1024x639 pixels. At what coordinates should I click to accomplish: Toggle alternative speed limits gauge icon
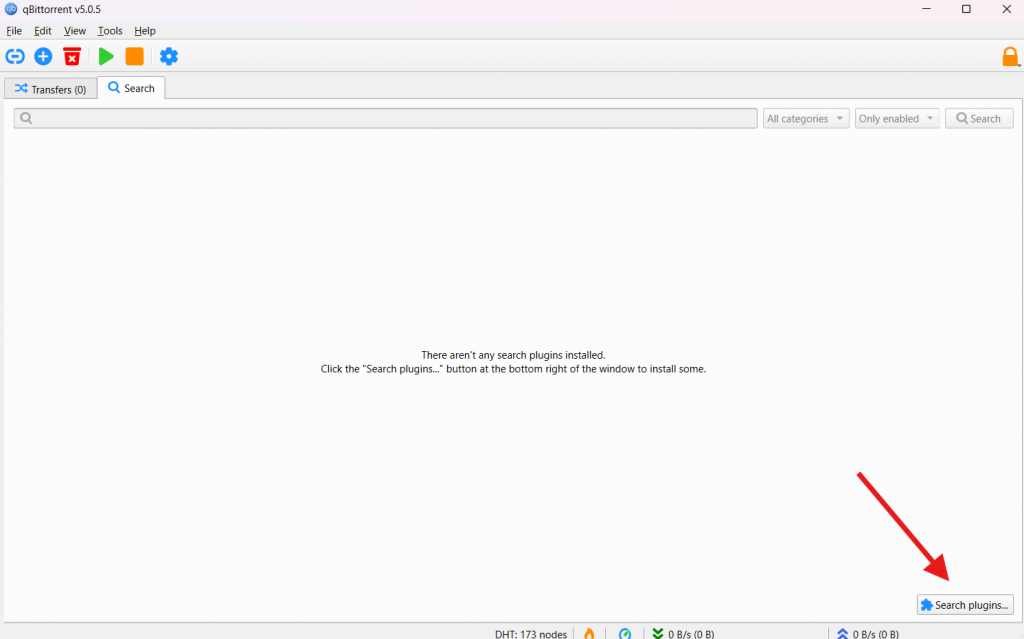[625, 633]
